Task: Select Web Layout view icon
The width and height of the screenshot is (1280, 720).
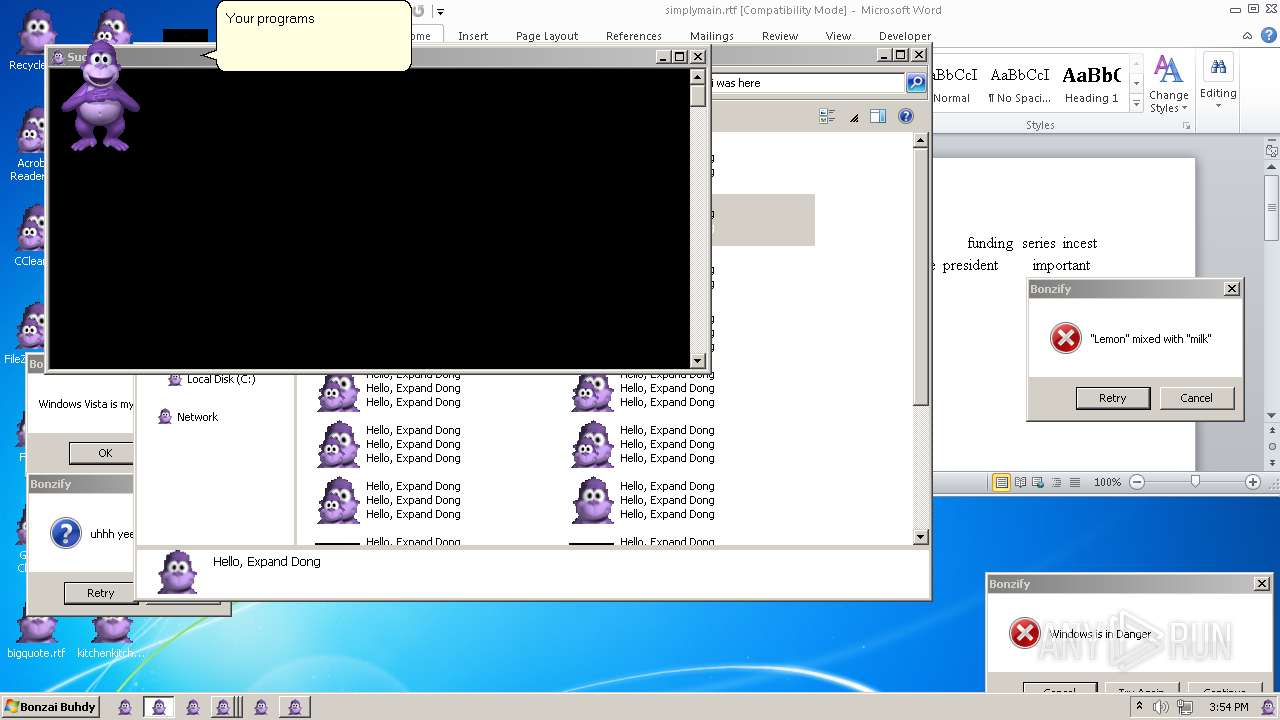Action: 1038,482
